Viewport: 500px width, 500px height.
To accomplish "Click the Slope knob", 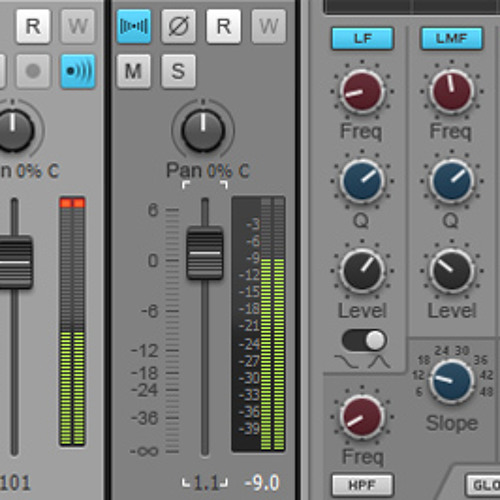I will click(x=452, y=382).
